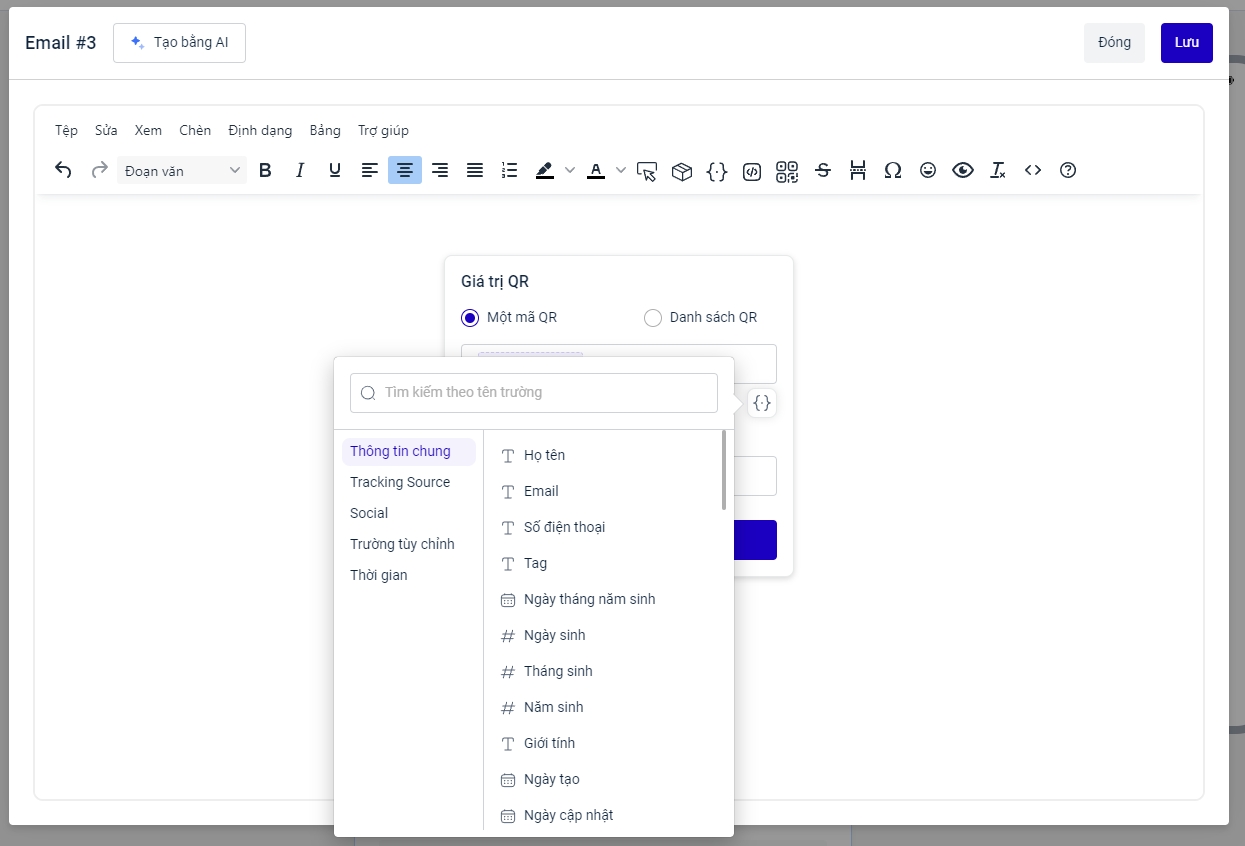Click the curly braces merge field toolbar icon

(717, 171)
